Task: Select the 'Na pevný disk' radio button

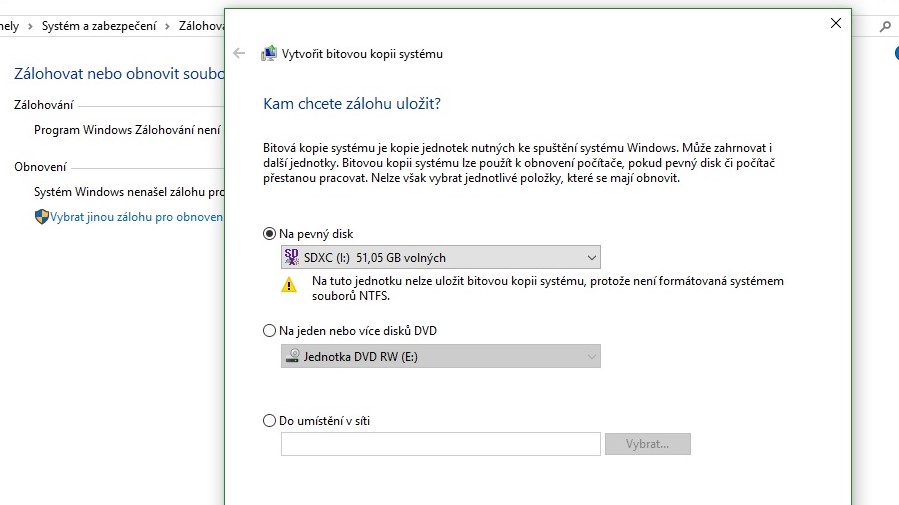Action: pyautogui.click(x=269, y=233)
